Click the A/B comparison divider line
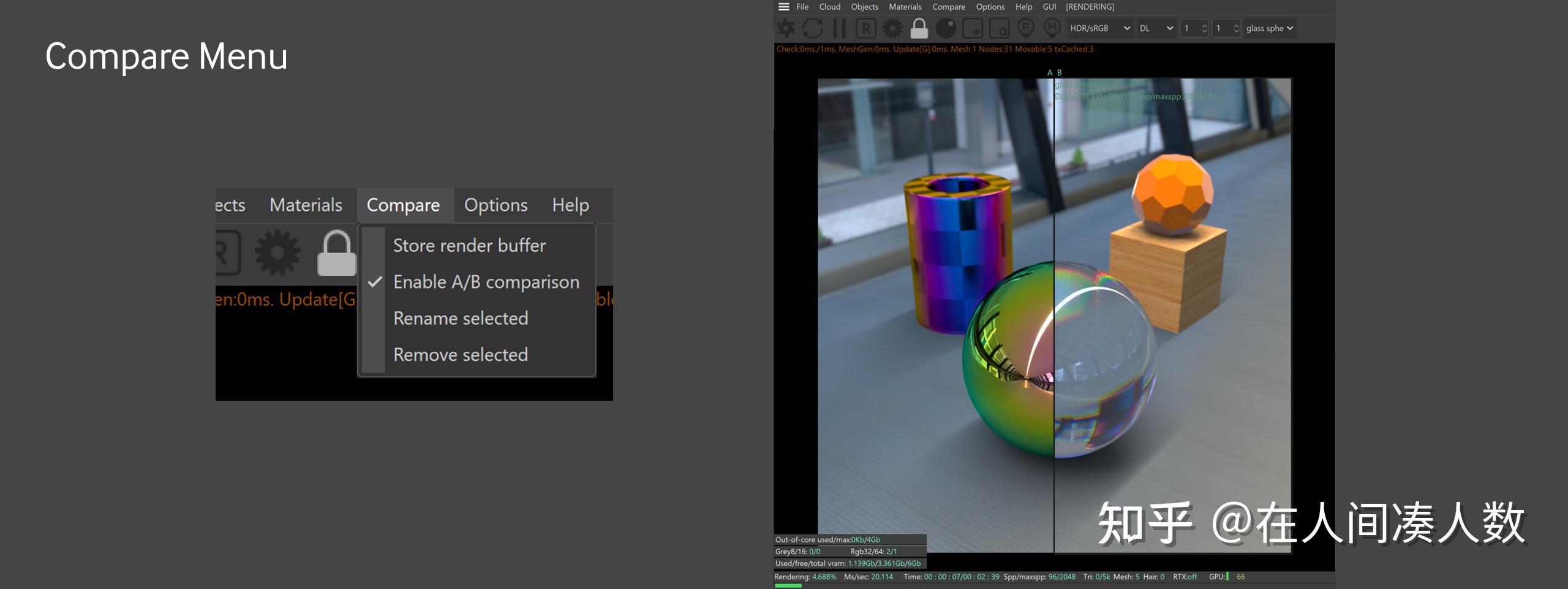This screenshot has height=589, width=1568. (x=1053, y=306)
